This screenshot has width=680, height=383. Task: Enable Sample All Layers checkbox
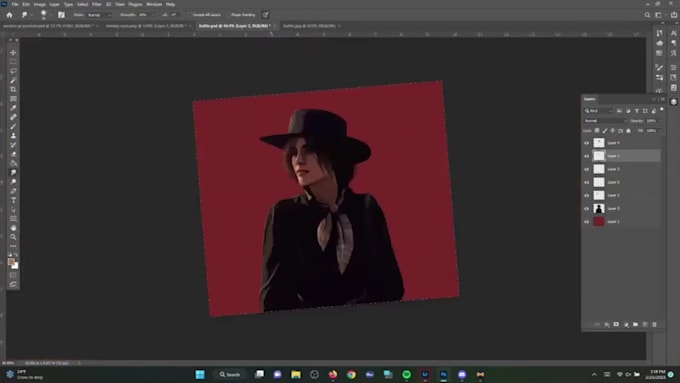pyautogui.click(x=190, y=15)
